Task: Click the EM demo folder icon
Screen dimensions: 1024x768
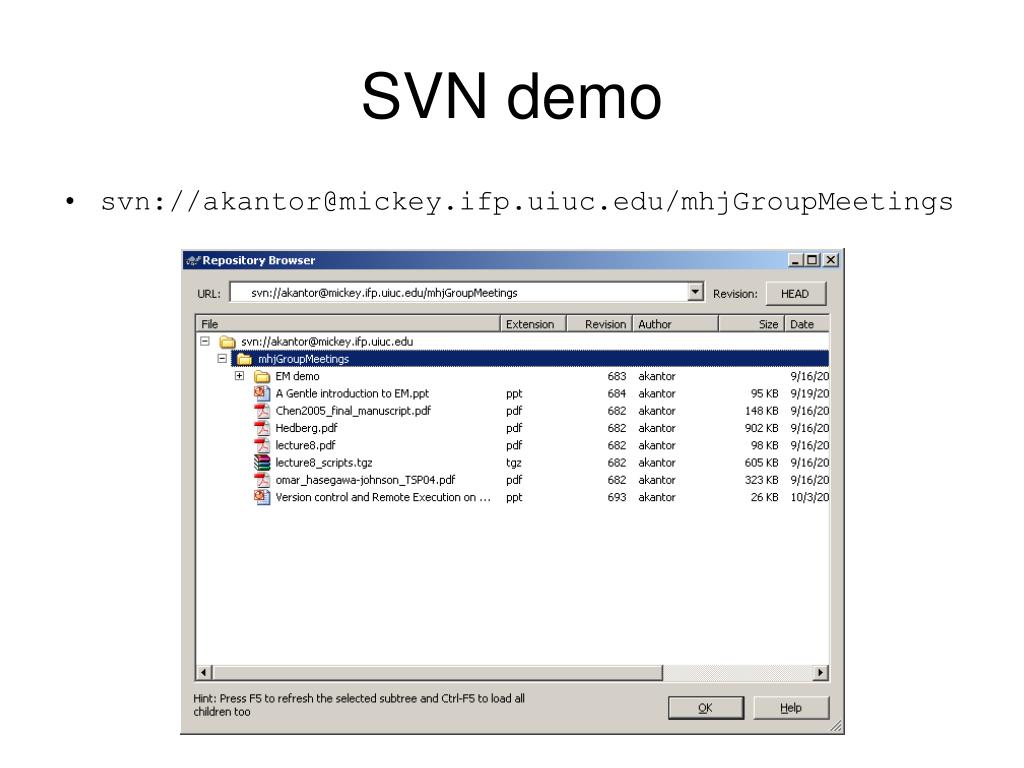Action: point(262,376)
